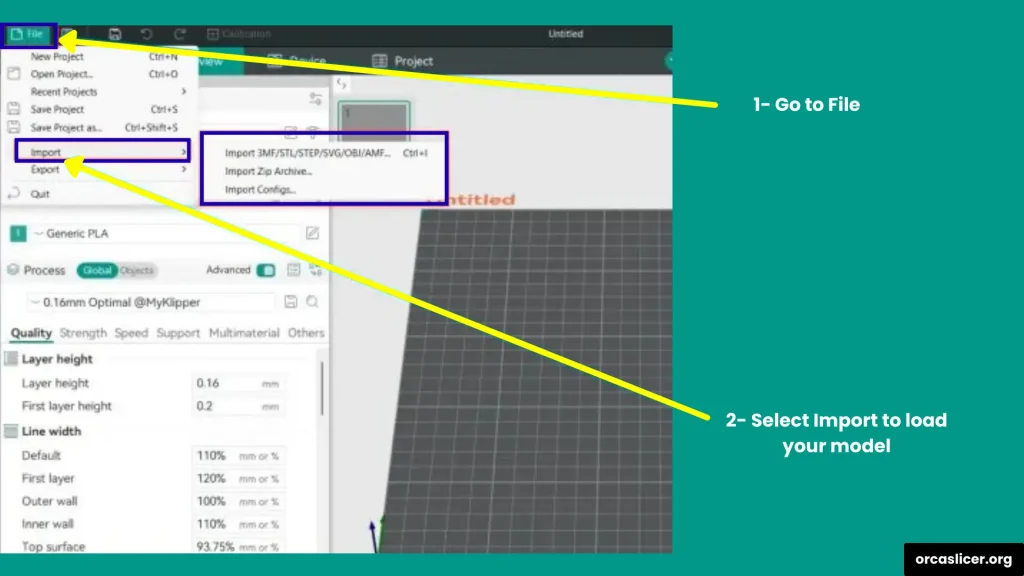This screenshot has height=576, width=1024.
Task: Click the Open Project folder icon
Action: tap(14, 74)
